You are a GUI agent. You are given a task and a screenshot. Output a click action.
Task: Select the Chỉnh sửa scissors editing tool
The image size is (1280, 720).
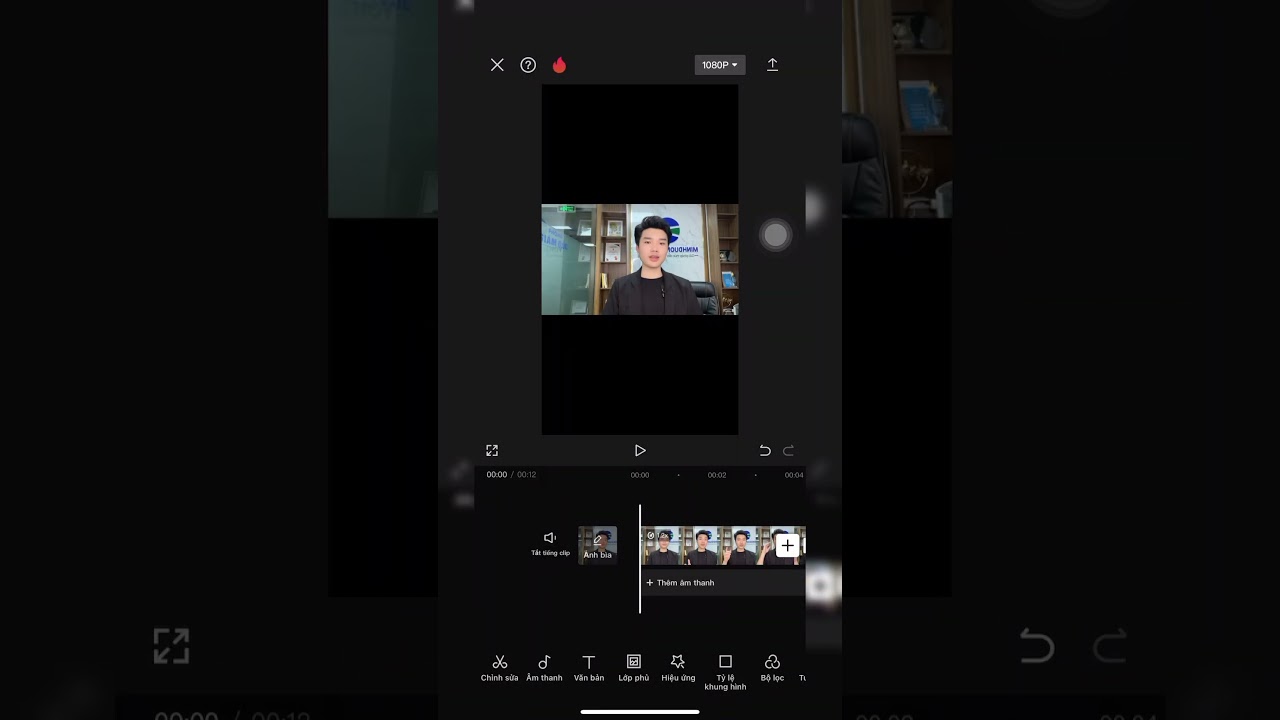click(499, 667)
